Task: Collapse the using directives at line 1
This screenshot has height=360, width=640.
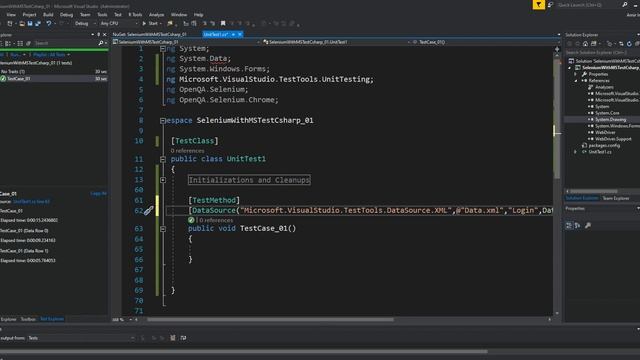Action: pos(163,49)
